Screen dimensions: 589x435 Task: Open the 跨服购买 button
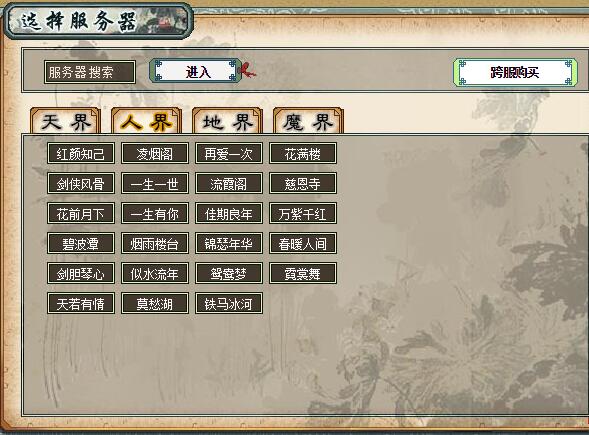pyautogui.click(x=515, y=72)
